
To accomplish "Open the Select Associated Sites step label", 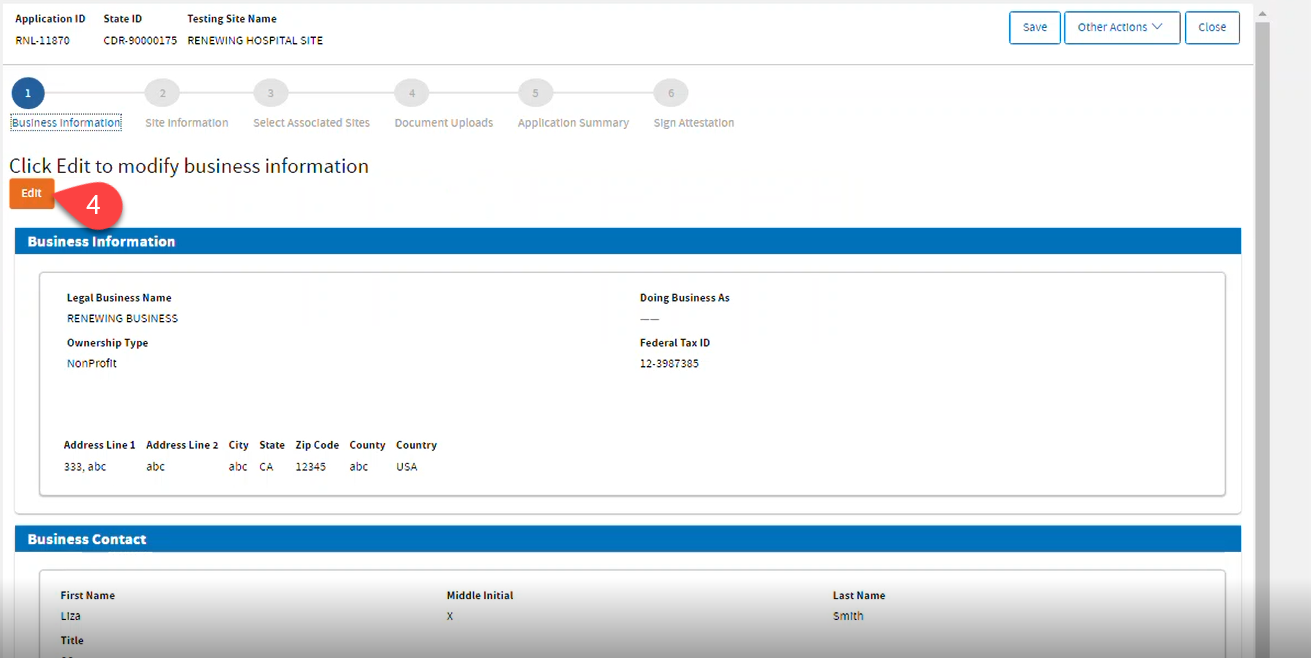I will click(x=311, y=123).
